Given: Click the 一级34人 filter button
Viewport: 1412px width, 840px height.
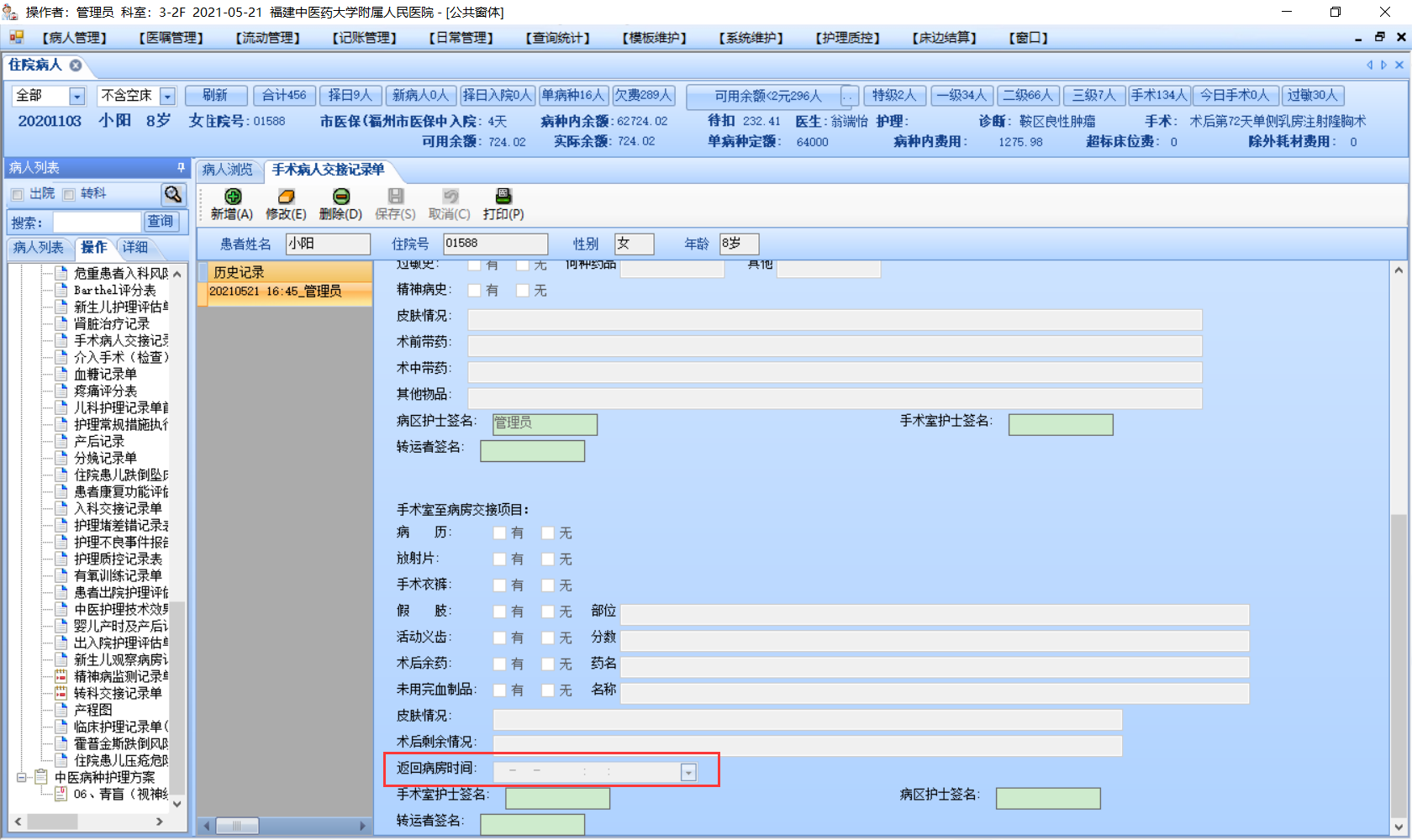Looking at the screenshot, I should (x=962, y=96).
